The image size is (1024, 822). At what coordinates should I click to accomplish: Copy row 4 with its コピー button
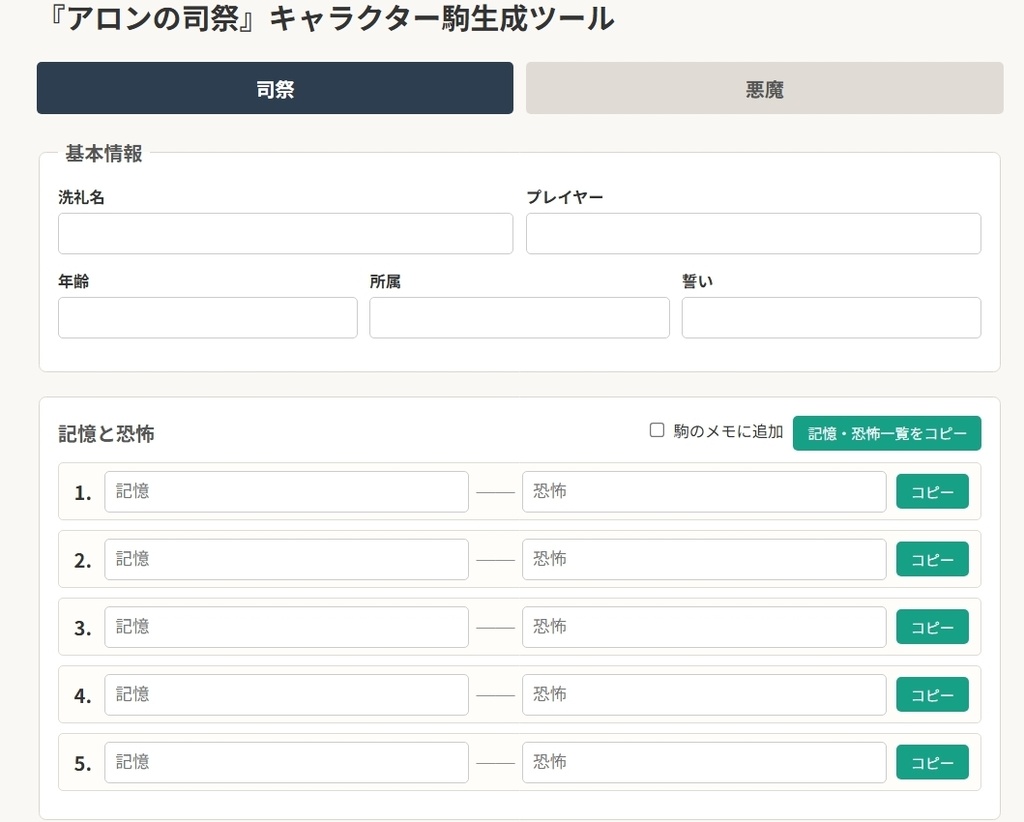932,695
